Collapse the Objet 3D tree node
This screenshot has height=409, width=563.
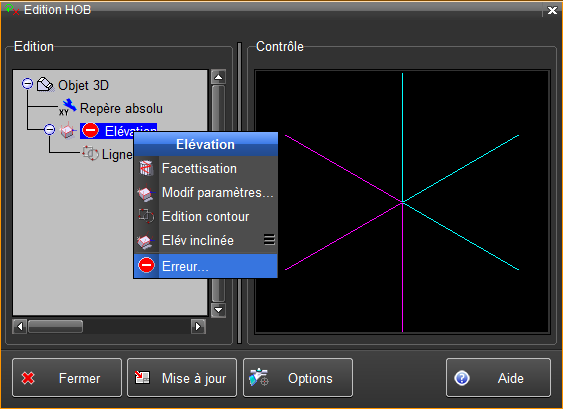(x=27, y=84)
